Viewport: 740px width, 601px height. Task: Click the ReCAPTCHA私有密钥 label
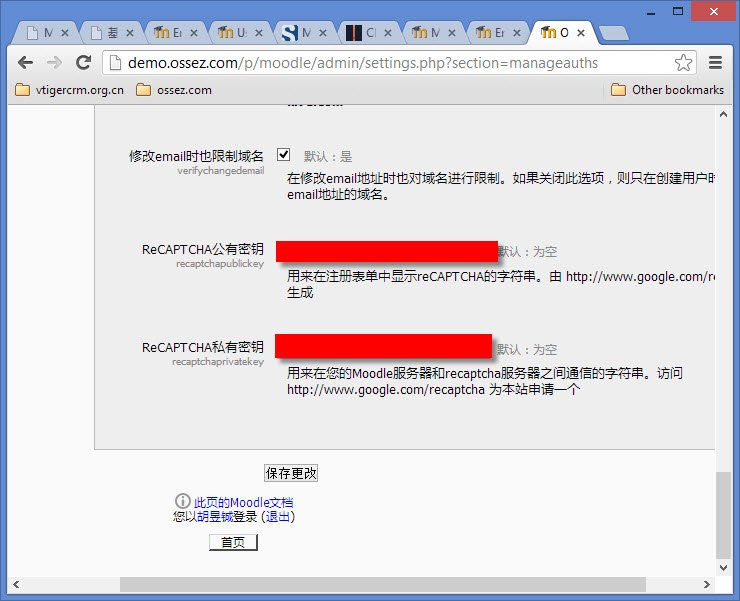click(203, 347)
